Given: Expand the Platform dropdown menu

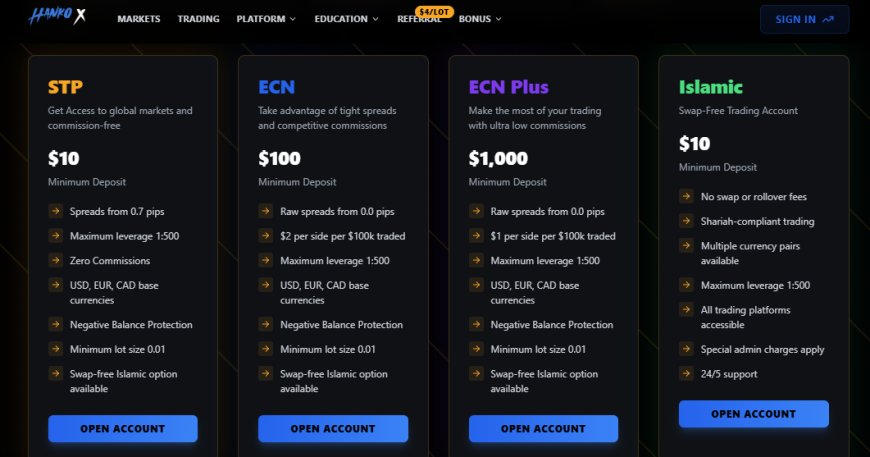Looking at the screenshot, I should click(266, 19).
